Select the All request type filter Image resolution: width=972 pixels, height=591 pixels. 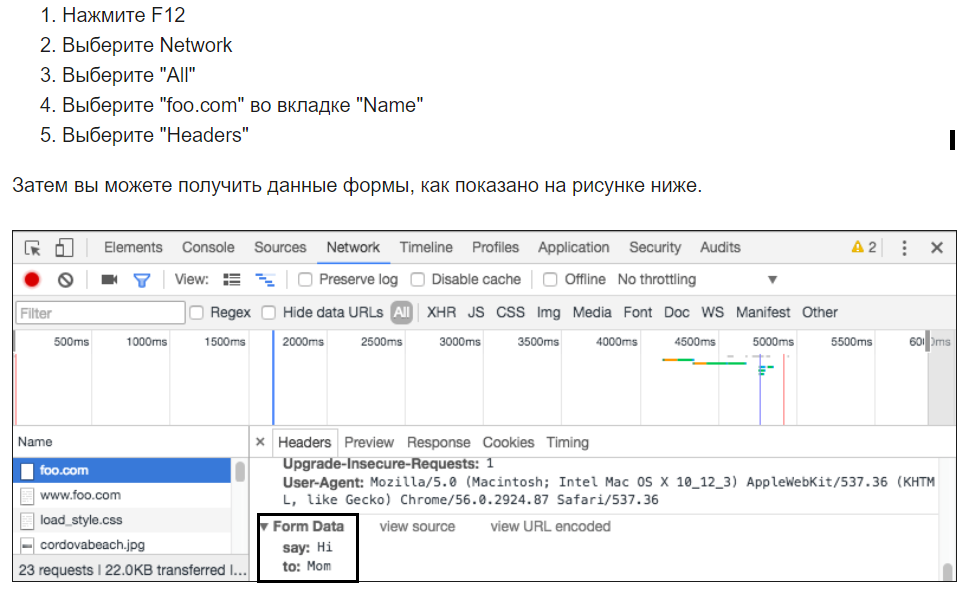402,313
